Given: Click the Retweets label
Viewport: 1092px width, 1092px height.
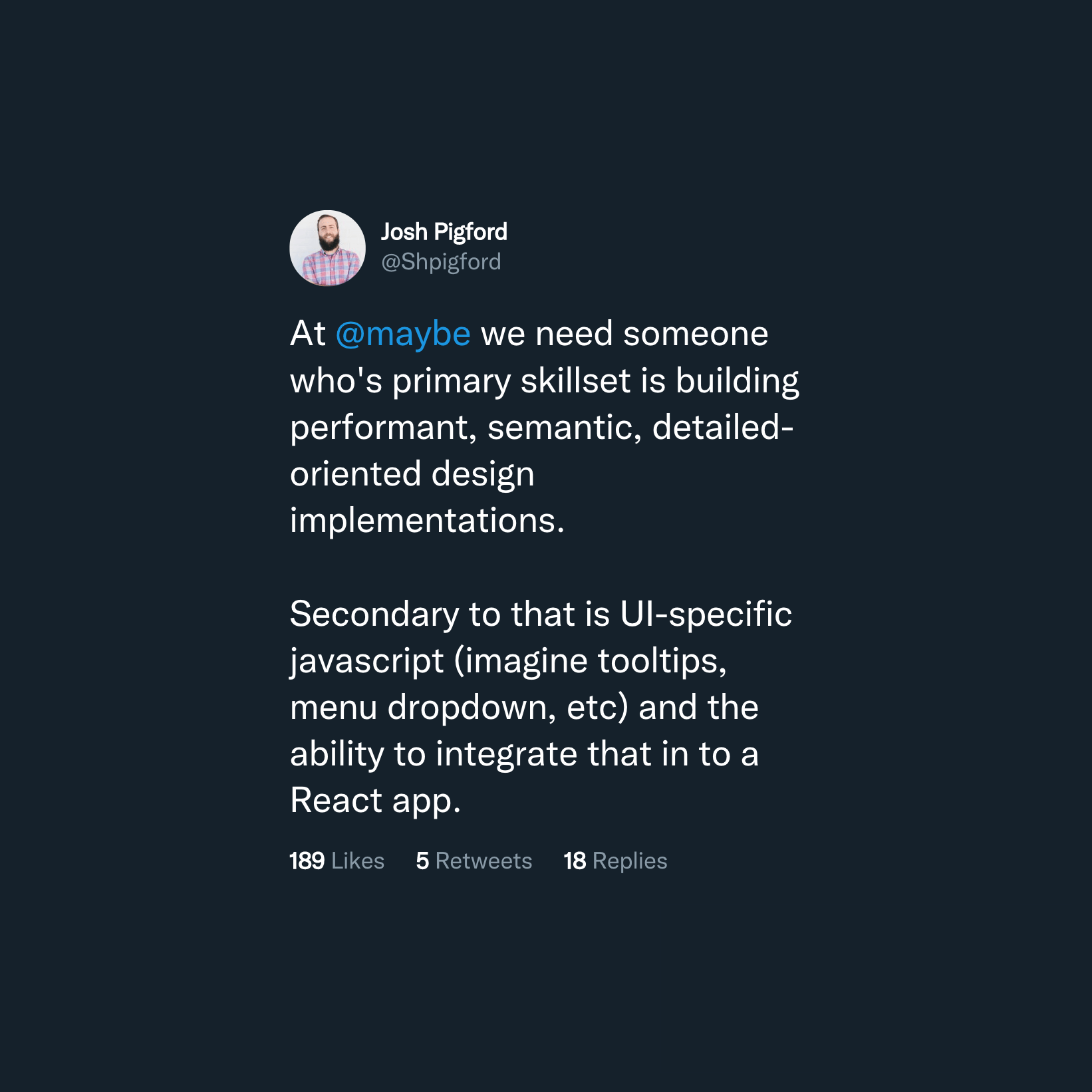Looking at the screenshot, I should point(483,861).
